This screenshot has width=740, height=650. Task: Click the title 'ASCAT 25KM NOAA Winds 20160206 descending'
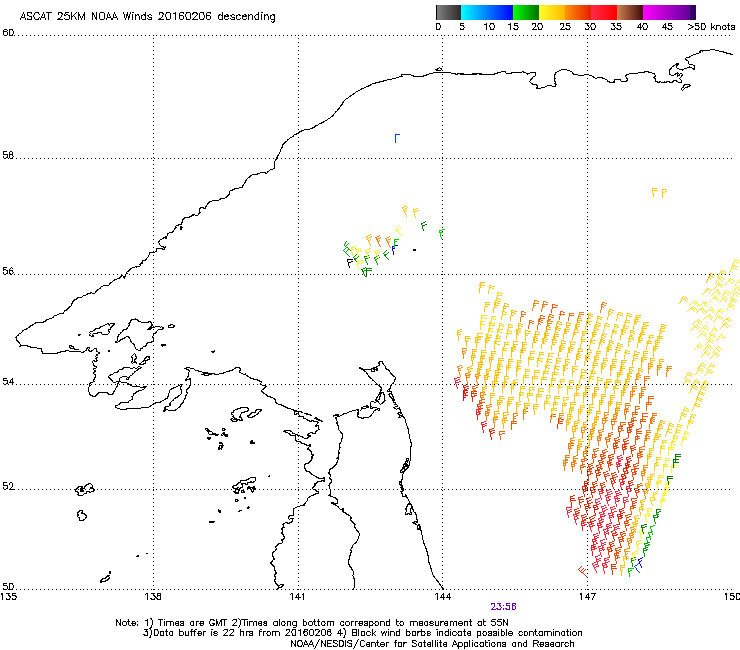(147, 17)
